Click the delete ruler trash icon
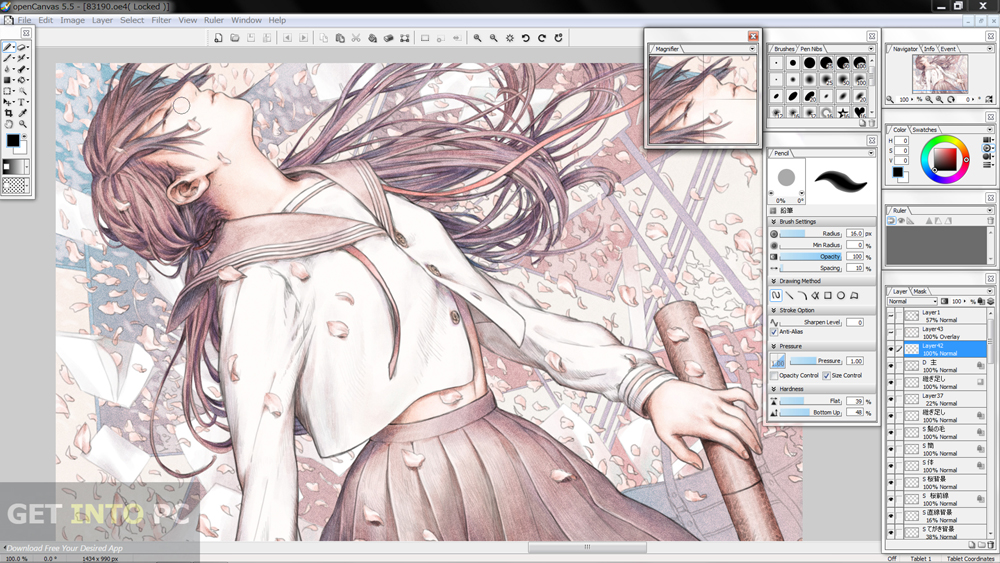Viewport: 1000px width, 563px height. coord(990,221)
